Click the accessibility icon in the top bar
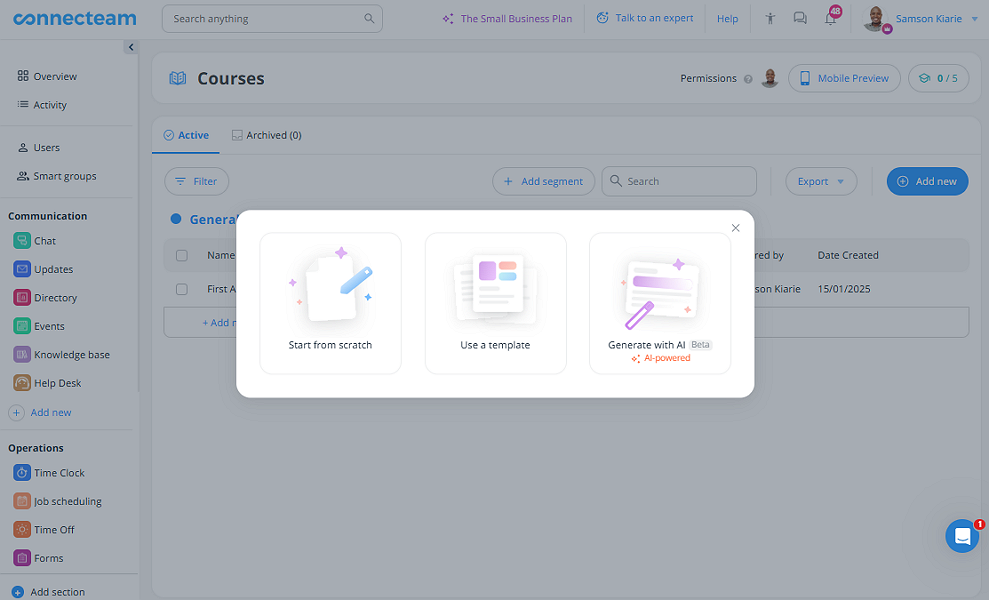 769,17
